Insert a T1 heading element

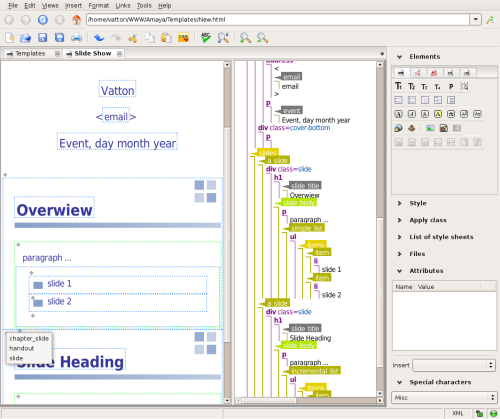click(x=398, y=86)
